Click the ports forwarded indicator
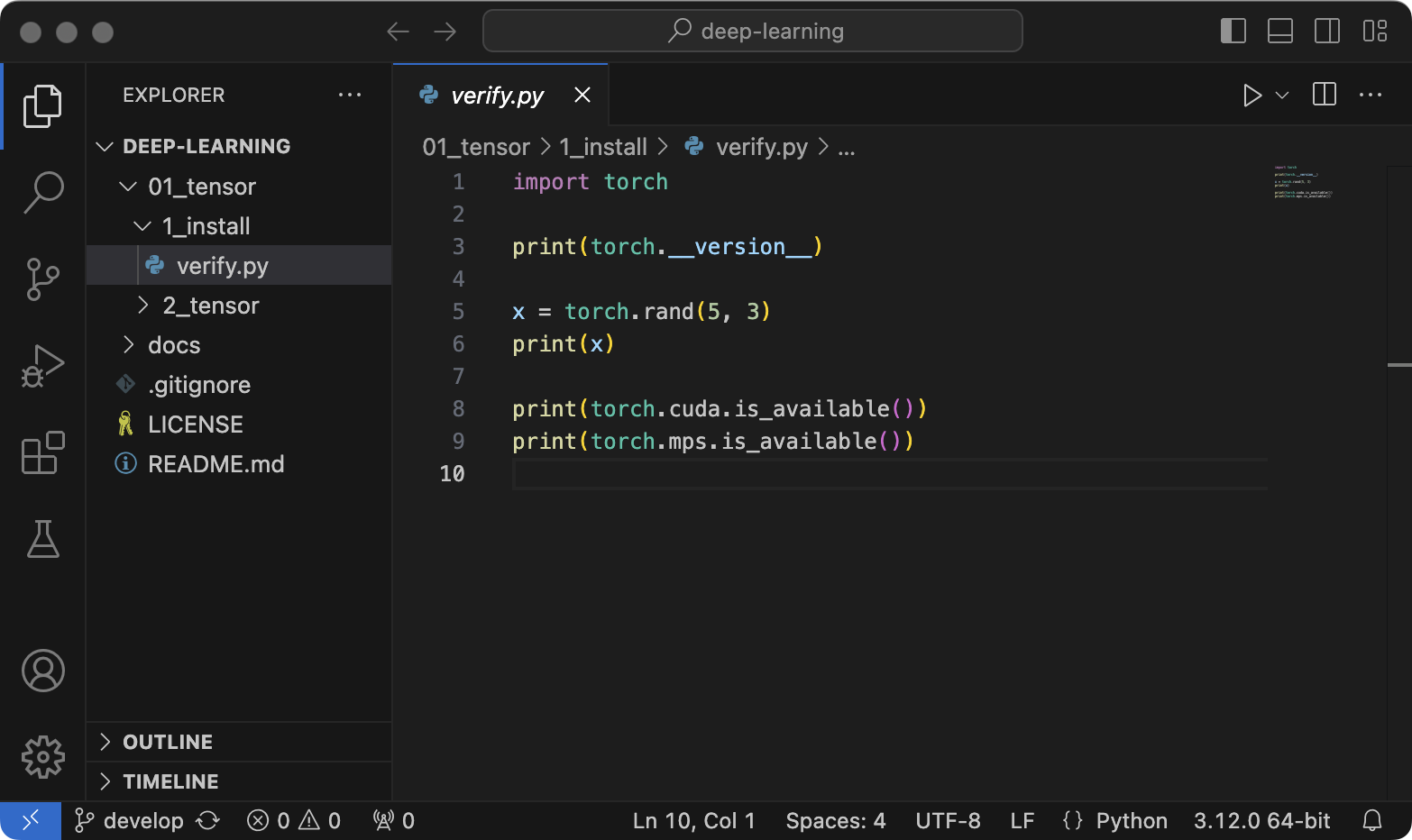The width and height of the screenshot is (1412, 840). [394, 820]
